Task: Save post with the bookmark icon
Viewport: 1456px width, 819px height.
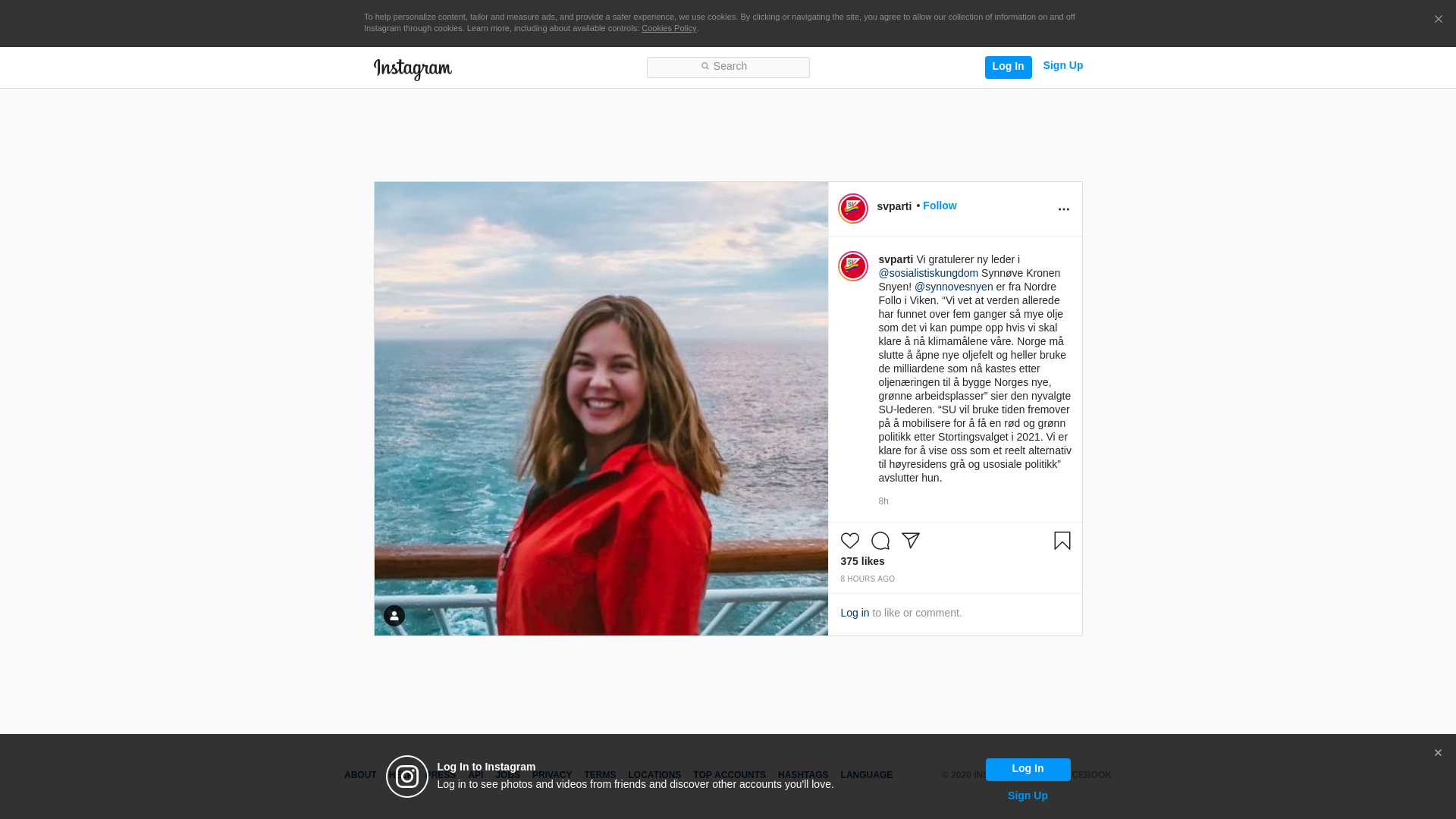Action: 1062,541
